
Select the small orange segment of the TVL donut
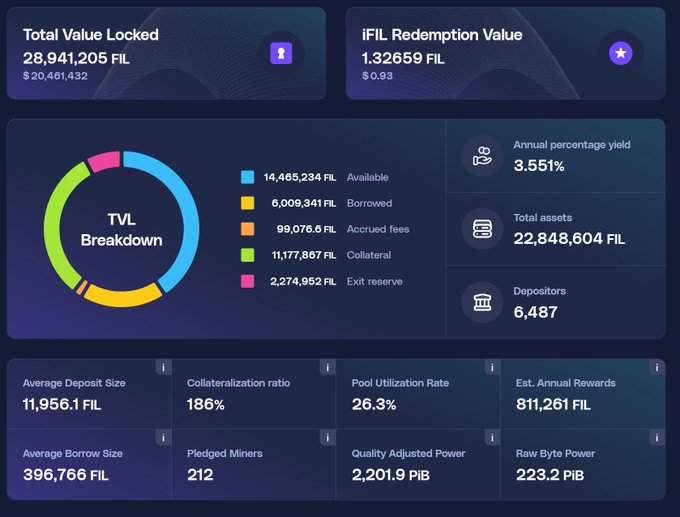82,288
